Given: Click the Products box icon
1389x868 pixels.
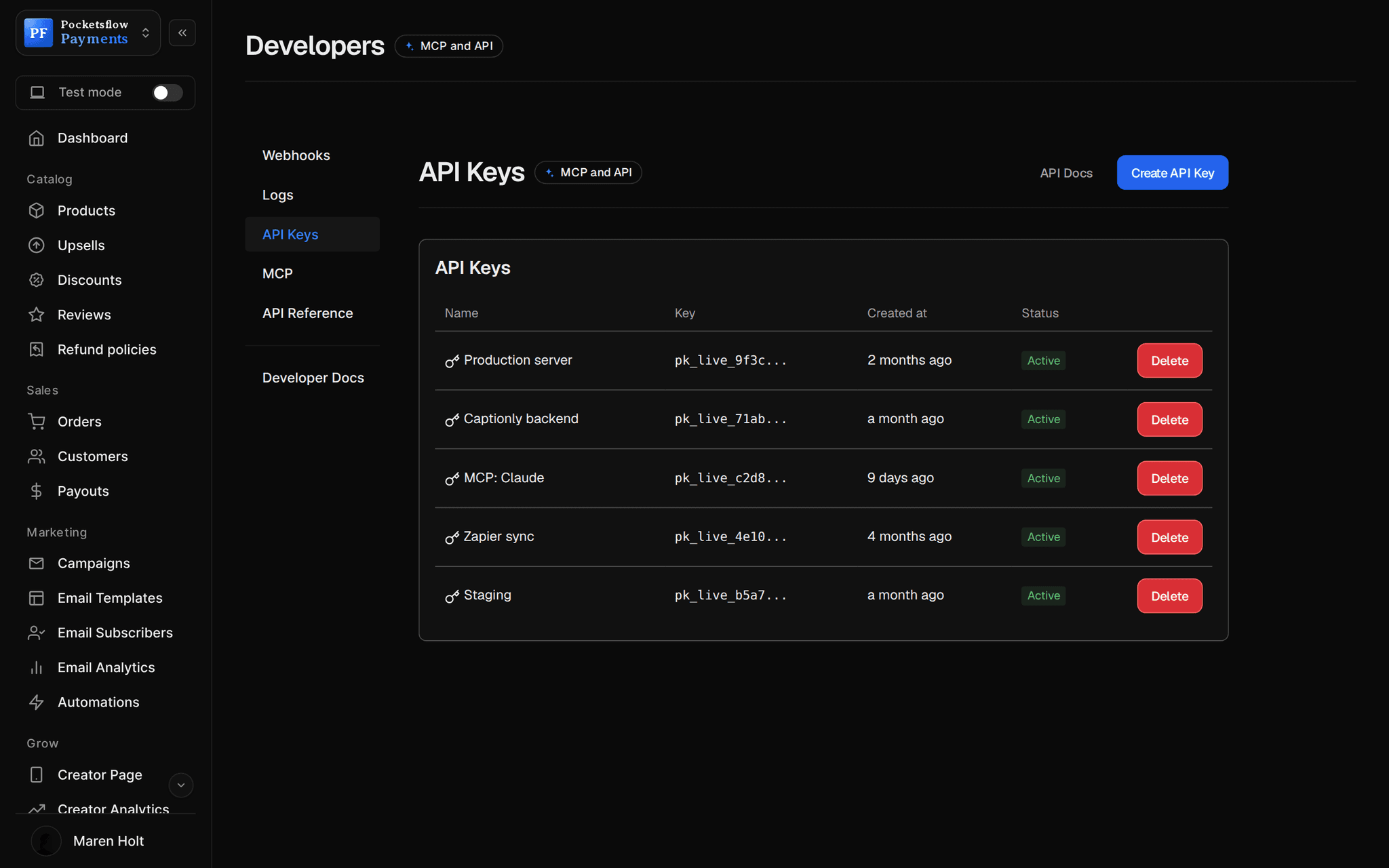Looking at the screenshot, I should coord(37,211).
